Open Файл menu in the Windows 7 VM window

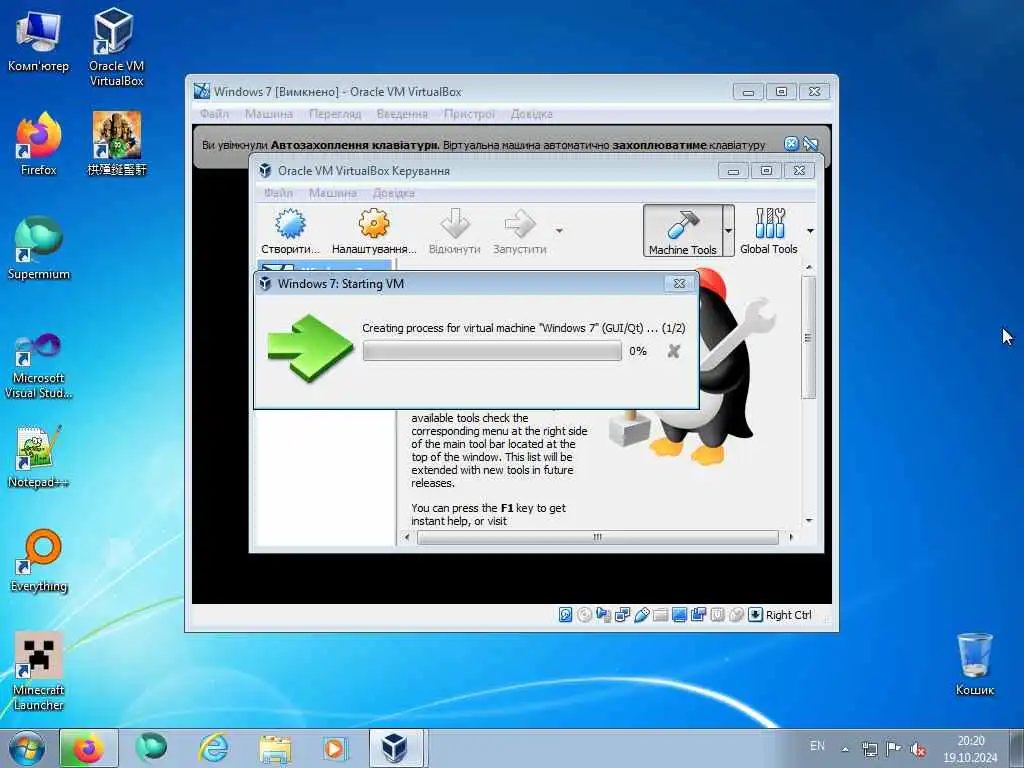(x=214, y=114)
